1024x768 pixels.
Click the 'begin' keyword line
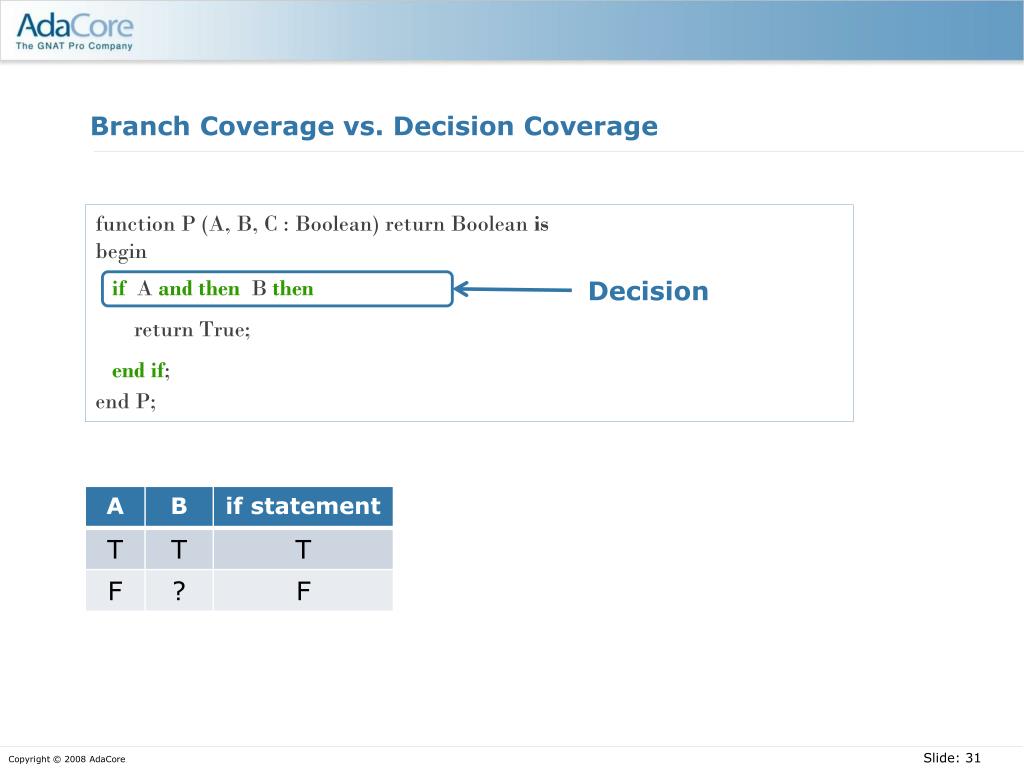click(121, 252)
